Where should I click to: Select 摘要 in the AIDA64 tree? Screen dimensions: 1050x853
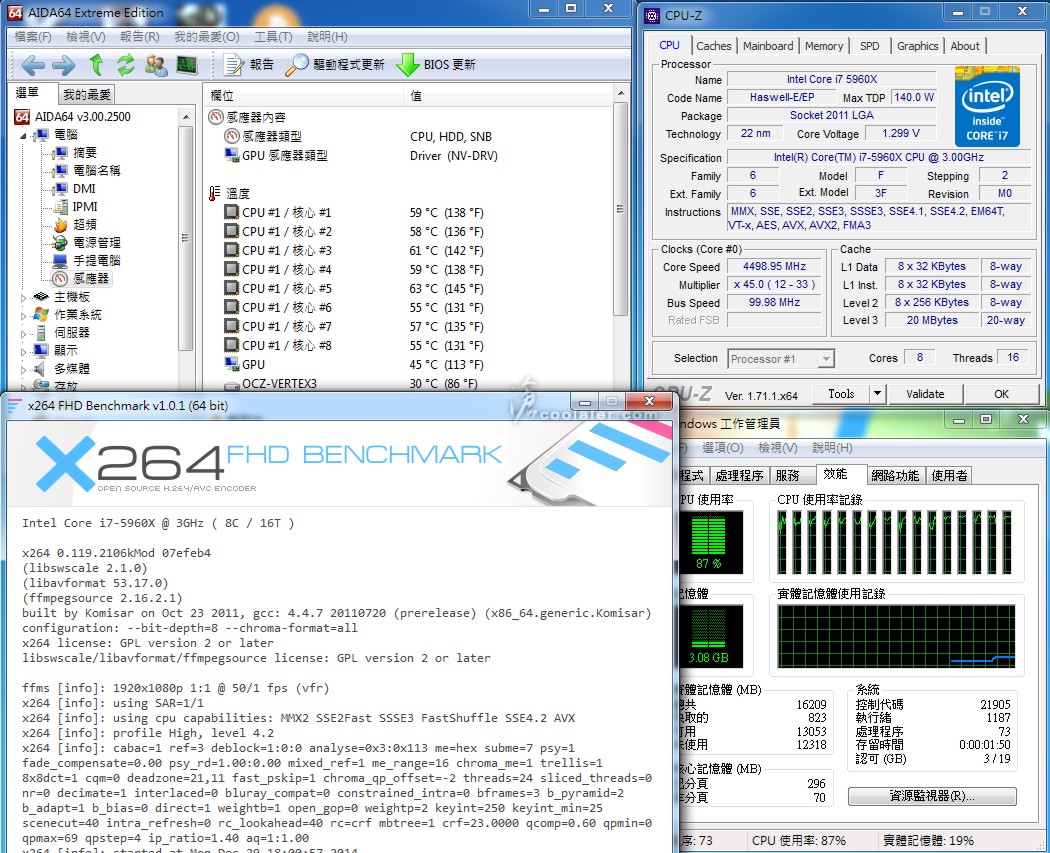click(85, 153)
